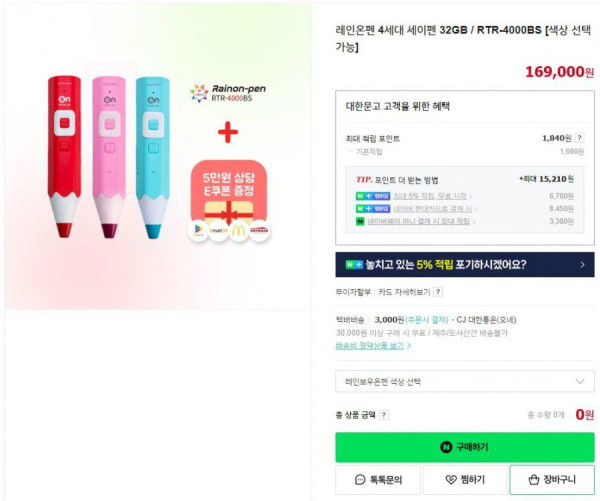Click the question mark next to 카드 자세히보기
The image size is (600, 501).
(x=438, y=292)
